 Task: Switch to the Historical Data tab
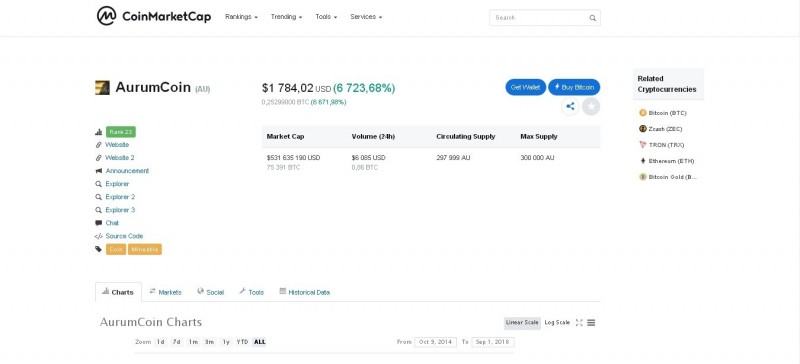[x=305, y=292]
